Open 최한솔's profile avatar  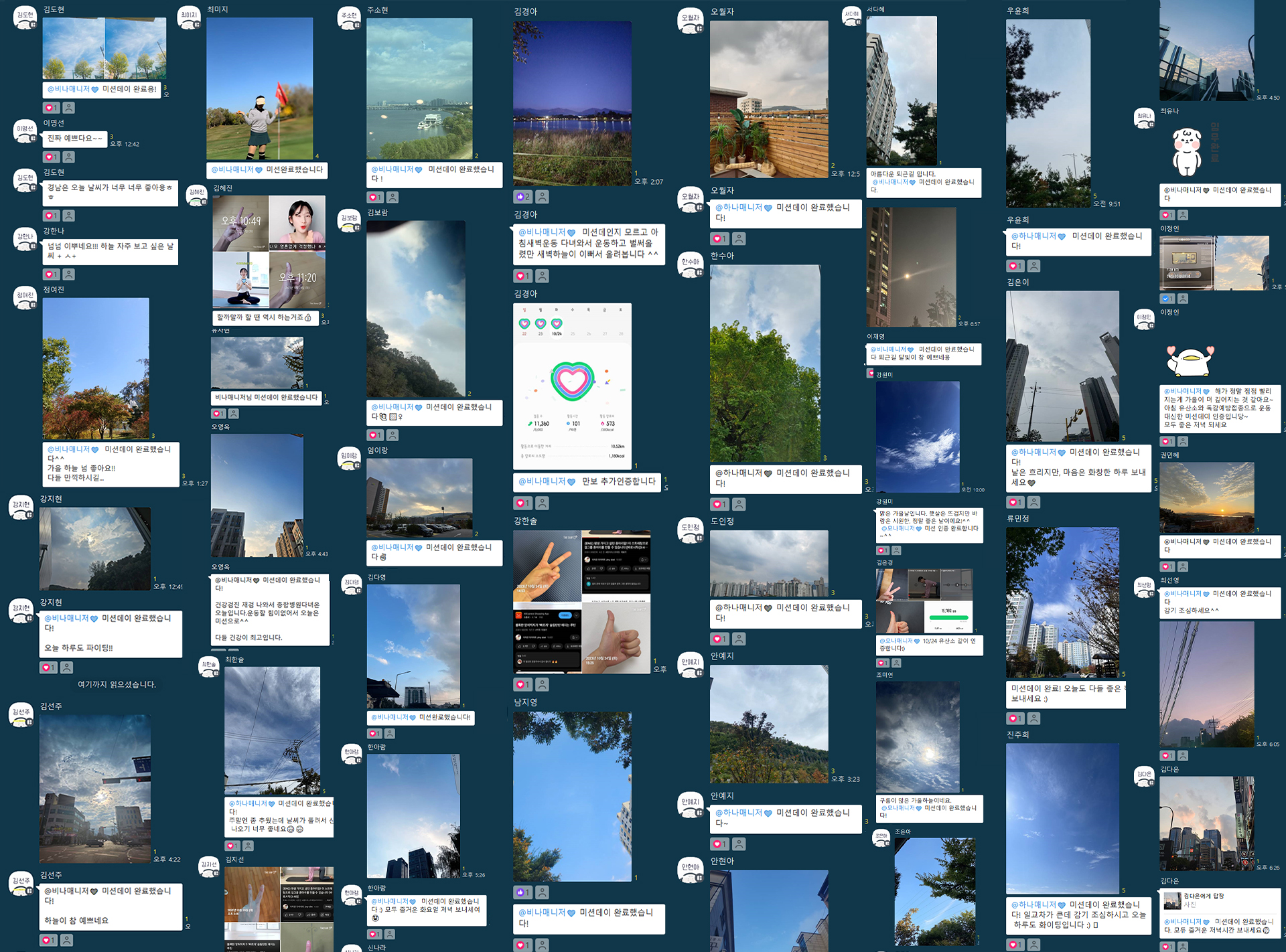point(209,667)
